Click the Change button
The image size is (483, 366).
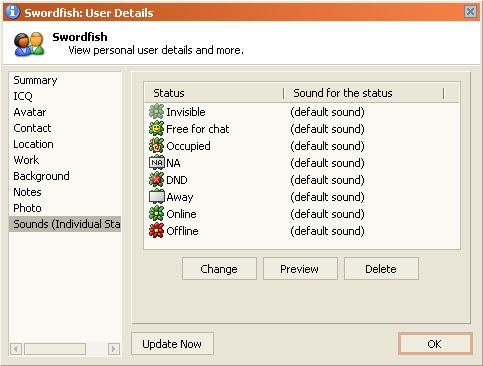pos(219,269)
